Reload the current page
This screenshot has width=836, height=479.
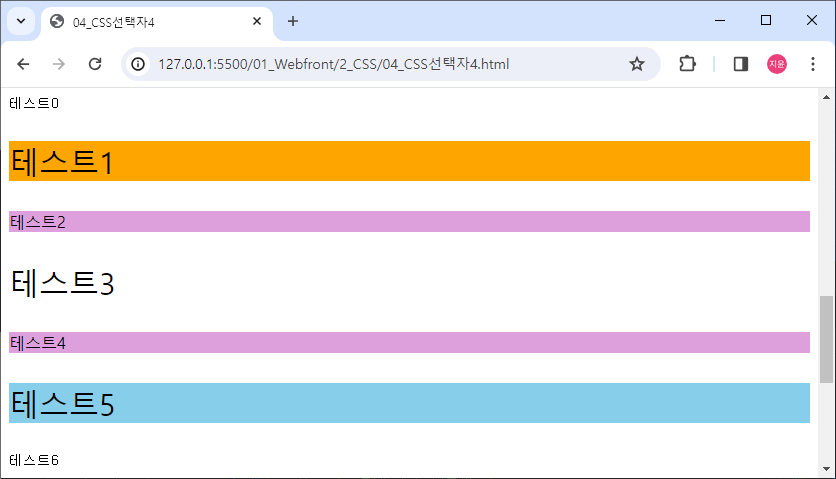(x=95, y=64)
